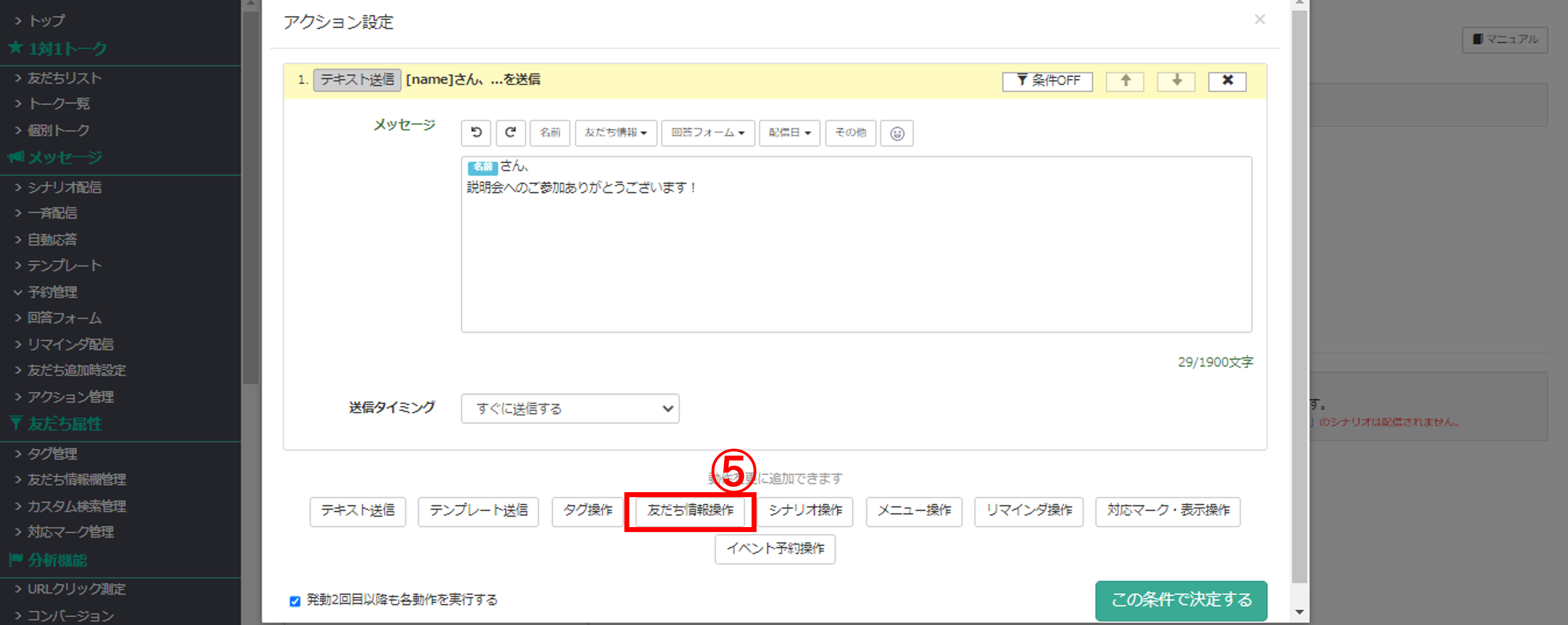The width and height of the screenshot is (1568, 625).
Task: Delete action 1 with the X button
Action: (1227, 81)
